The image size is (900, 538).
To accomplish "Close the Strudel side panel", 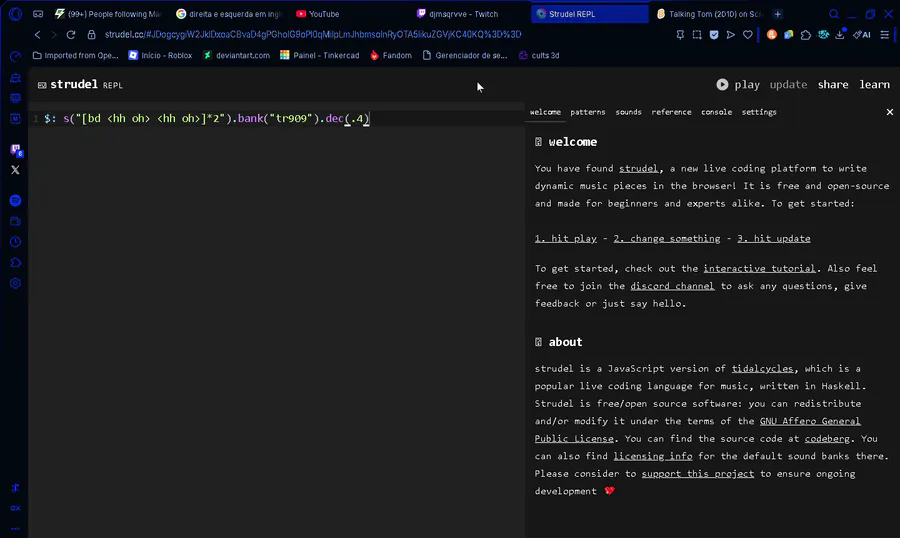I will click(x=890, y=112).
